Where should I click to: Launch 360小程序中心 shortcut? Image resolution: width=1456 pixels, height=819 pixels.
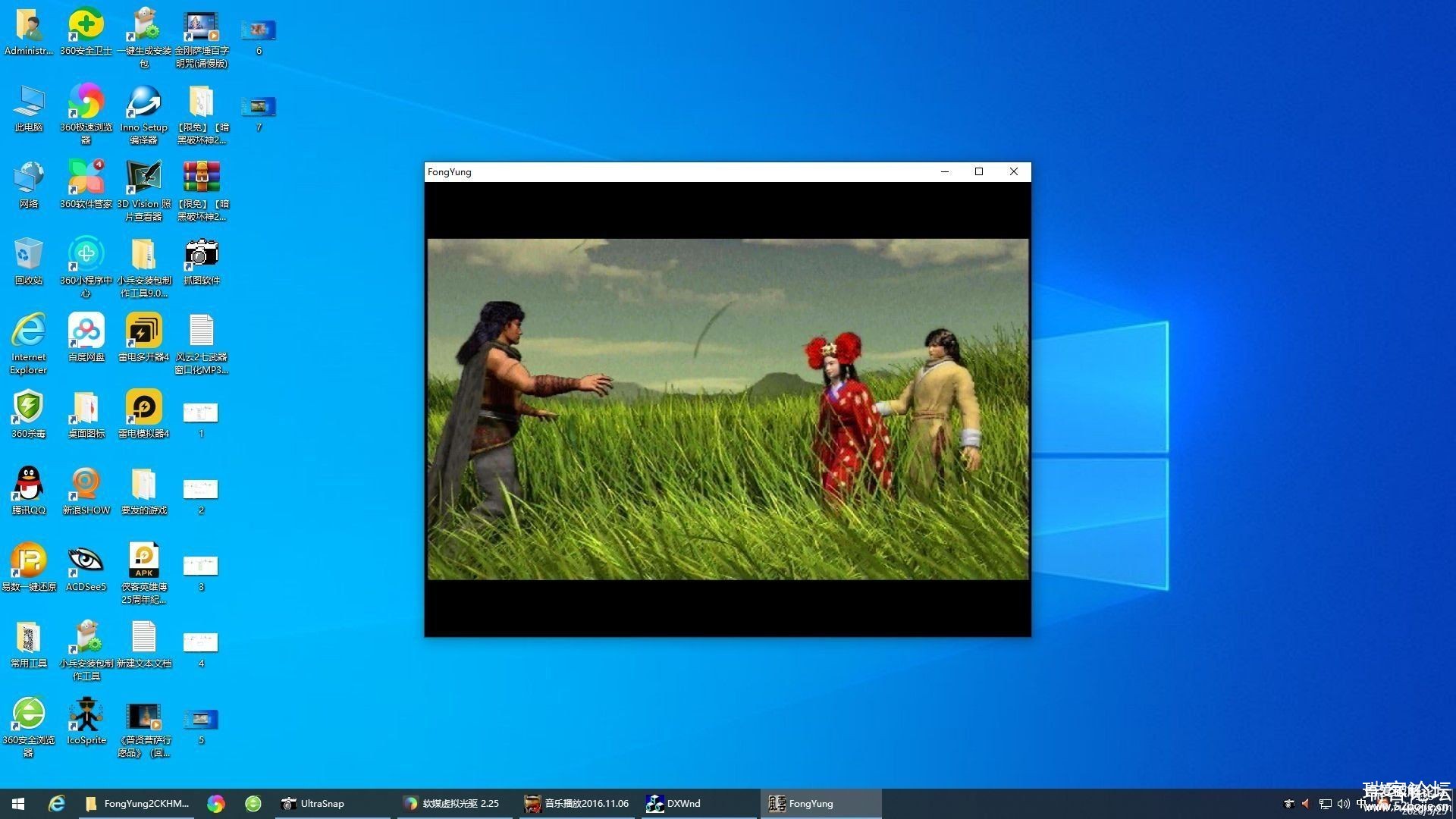coord(86,268)
